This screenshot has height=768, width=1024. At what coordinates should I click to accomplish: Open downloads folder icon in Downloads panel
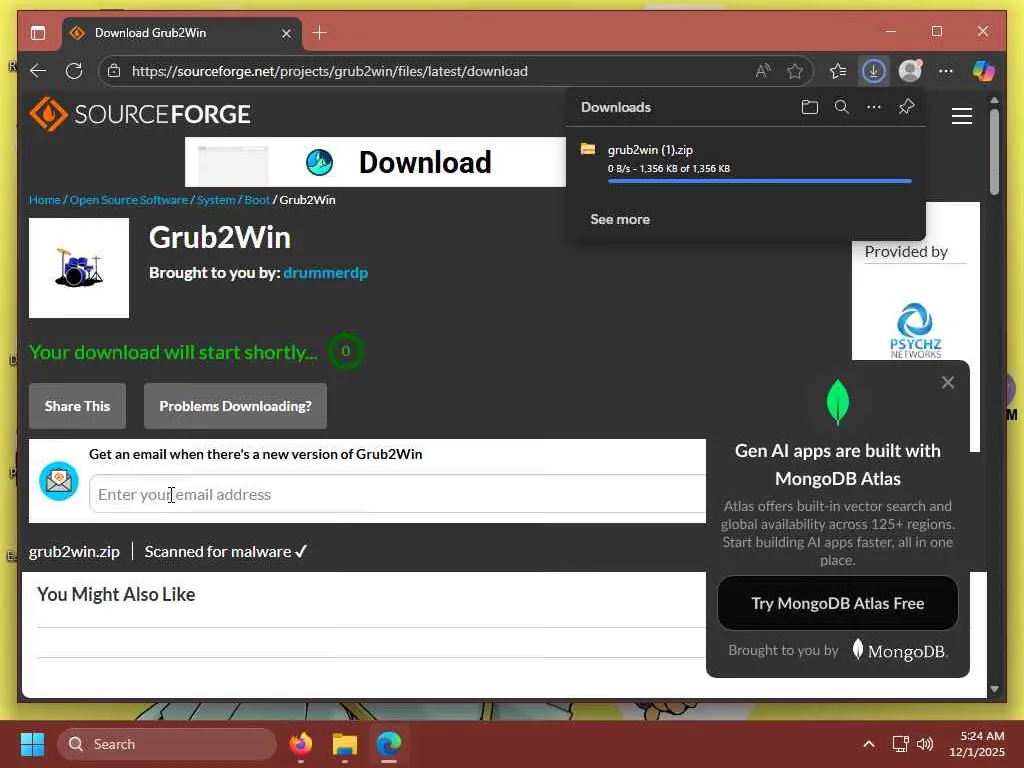809,107
